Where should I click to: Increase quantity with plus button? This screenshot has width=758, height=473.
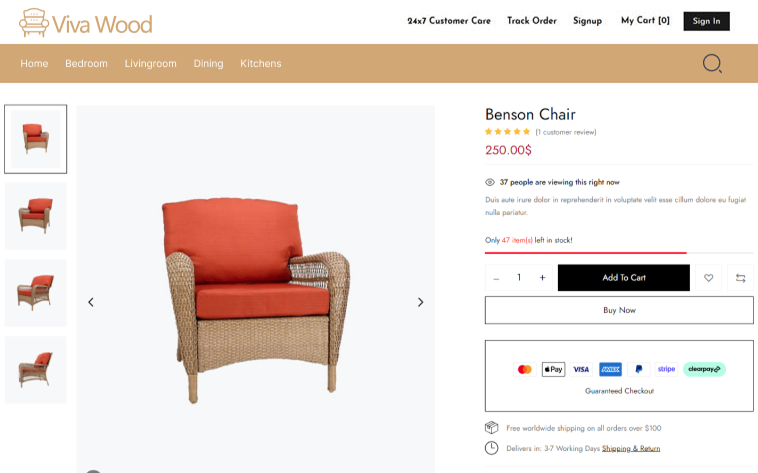pyautogui.click(x=542, y=278)
